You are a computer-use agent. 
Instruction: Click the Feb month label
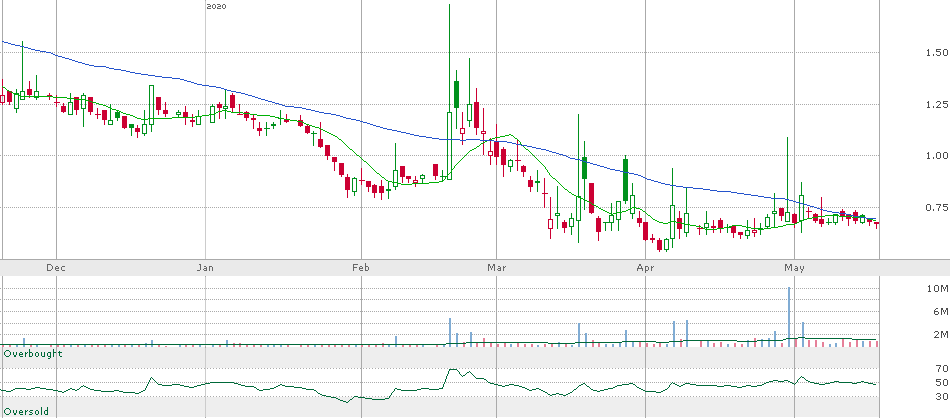361,268
